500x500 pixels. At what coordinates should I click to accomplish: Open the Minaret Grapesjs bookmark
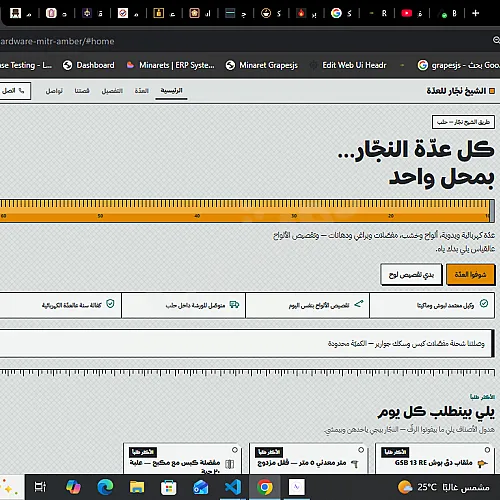click(262, 65)
